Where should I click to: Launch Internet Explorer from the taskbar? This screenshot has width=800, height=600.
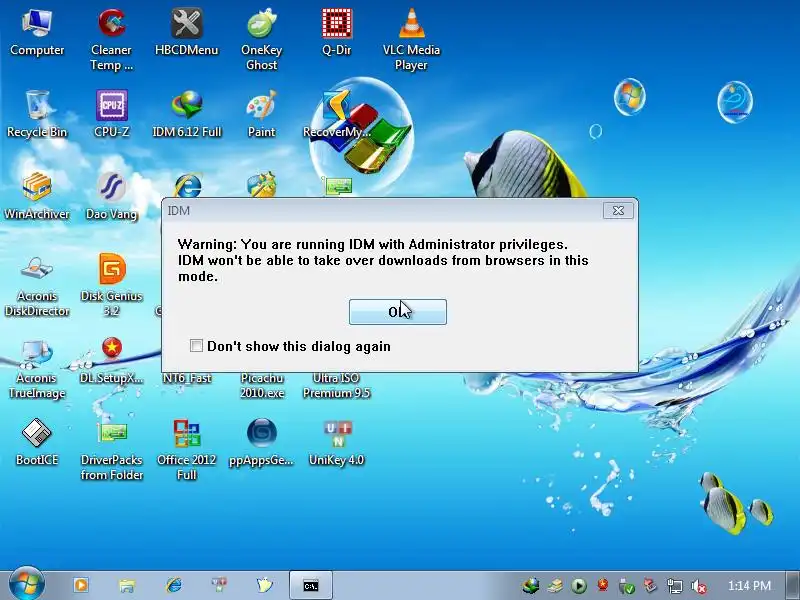click(173, 585)
